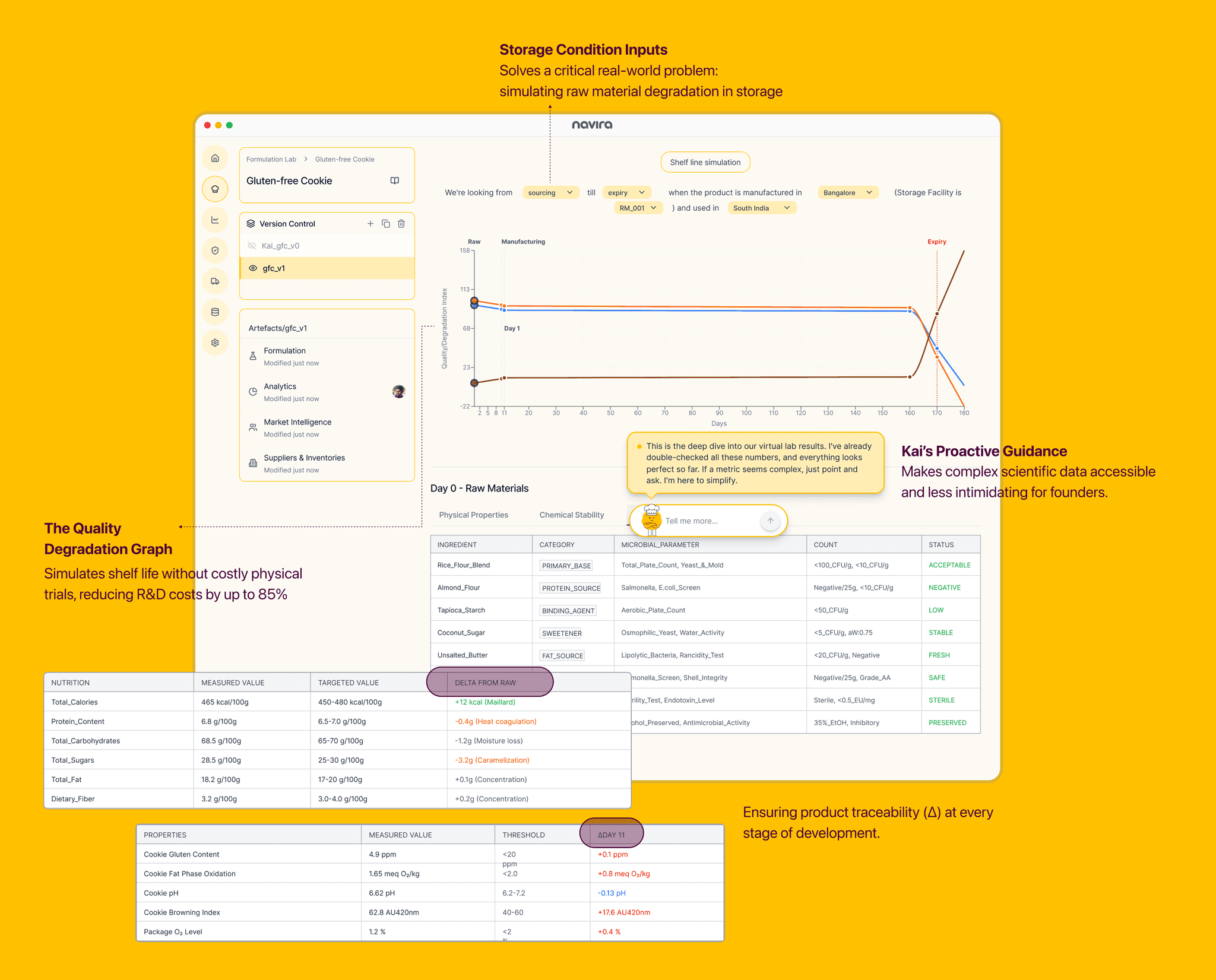Open the delivery truck sidebar icon
Screen dimensions: 1216x980
[215, 281]
